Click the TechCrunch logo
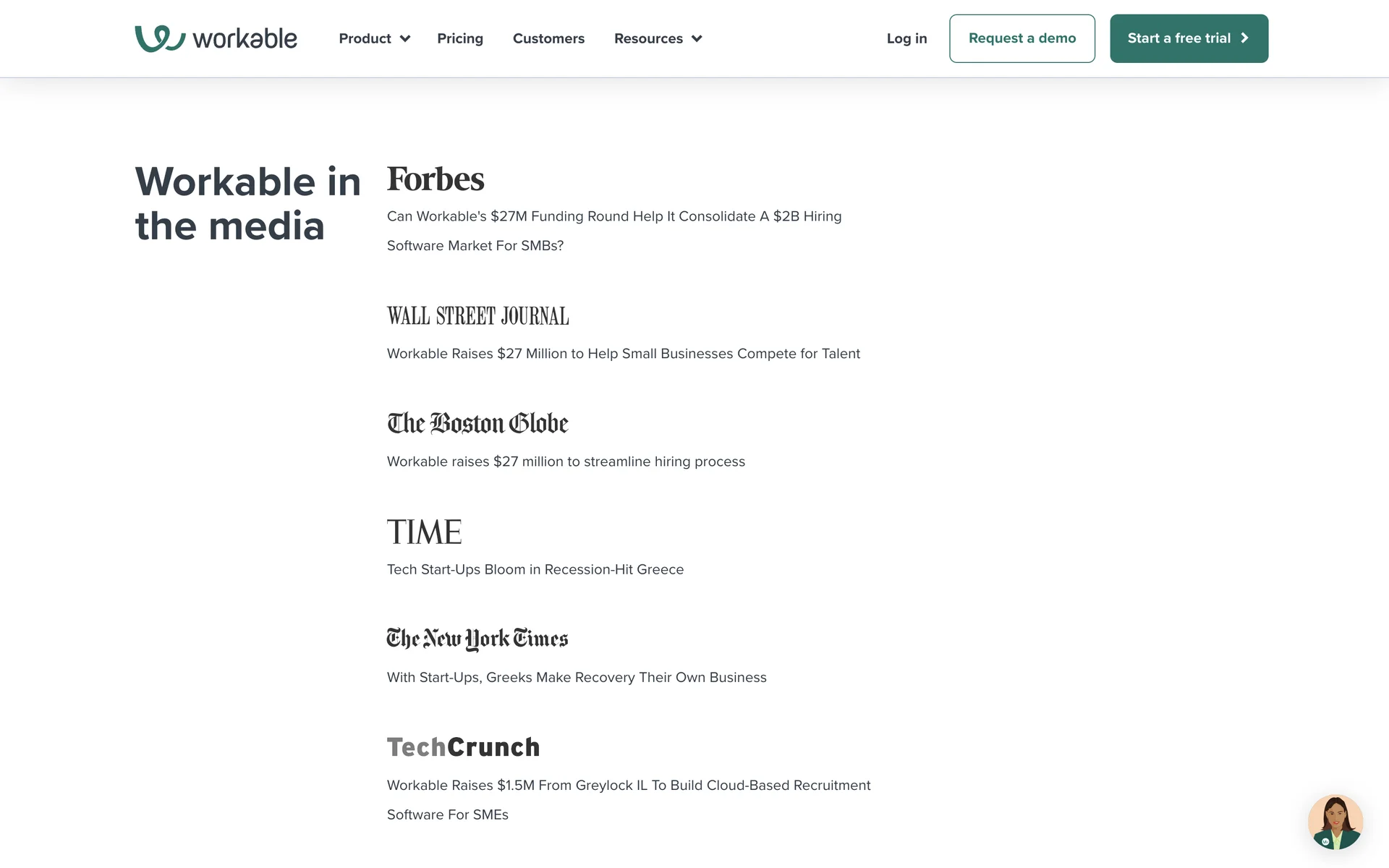The width and height of the screenshot is (1389, 868). 463,747
